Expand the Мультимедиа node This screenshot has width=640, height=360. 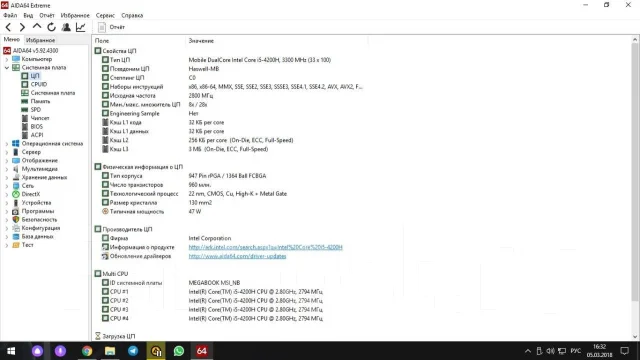(7, 169)
